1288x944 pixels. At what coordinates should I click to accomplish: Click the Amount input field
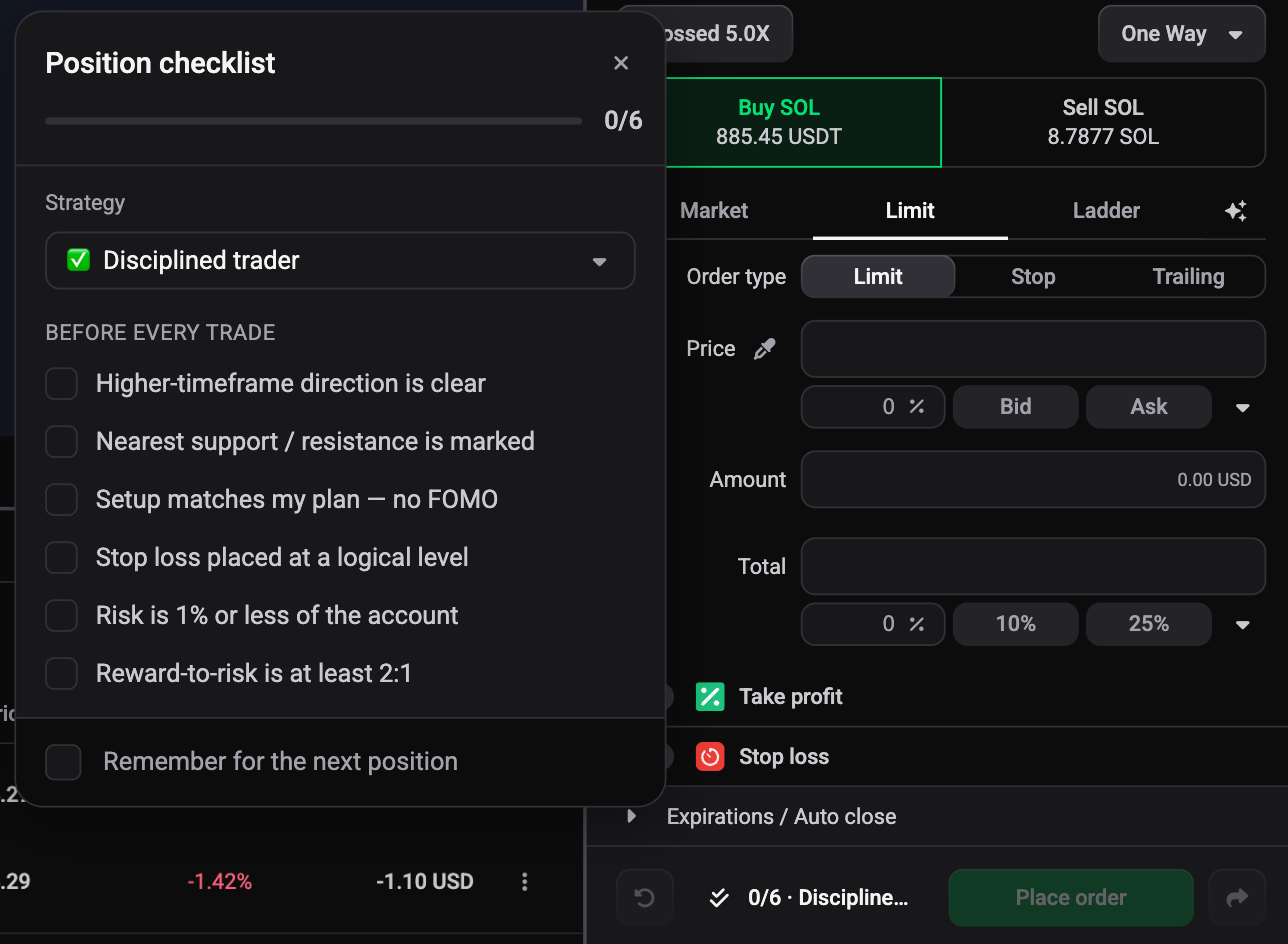click(x=1033, y=480)
